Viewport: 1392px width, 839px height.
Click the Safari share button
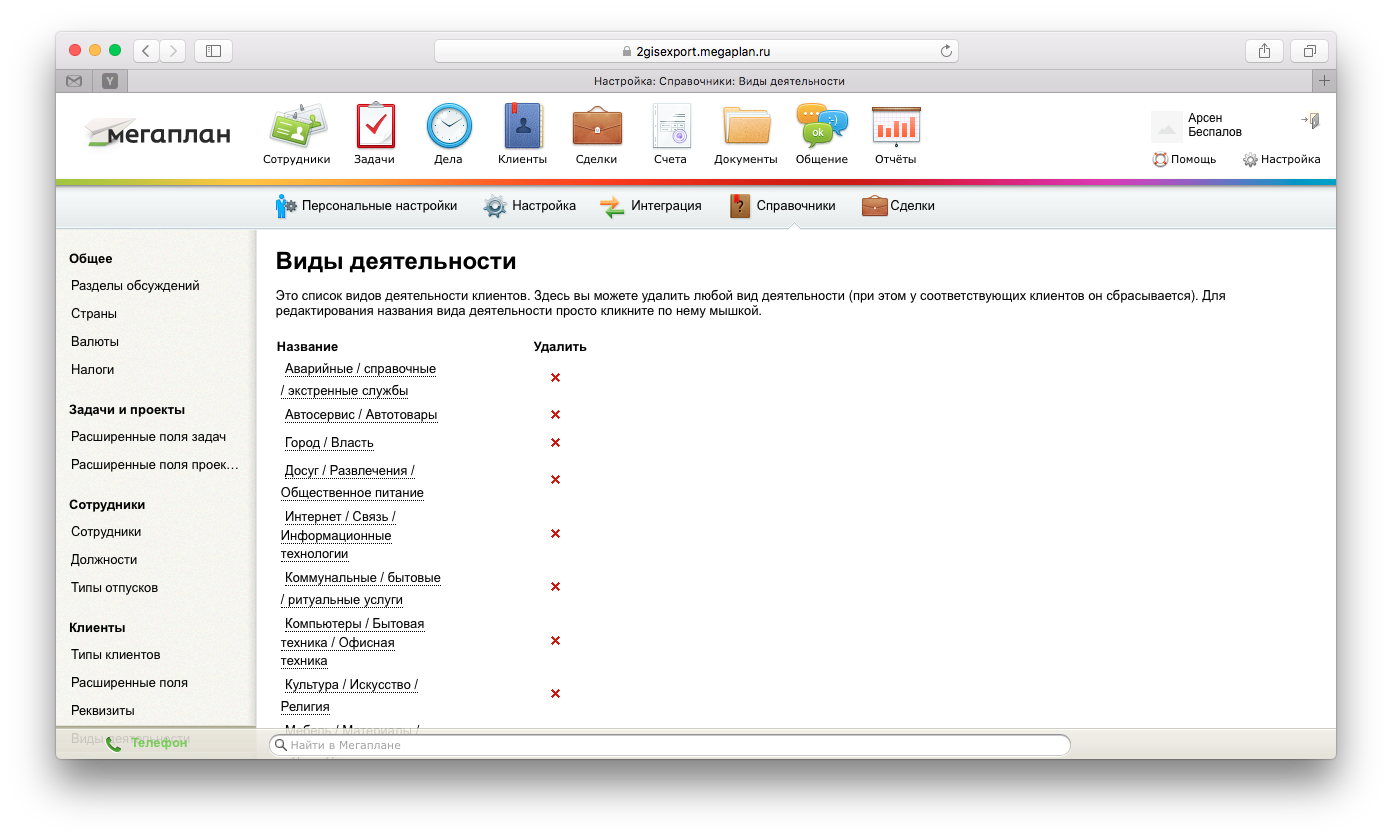click(x=1265, y=51)
